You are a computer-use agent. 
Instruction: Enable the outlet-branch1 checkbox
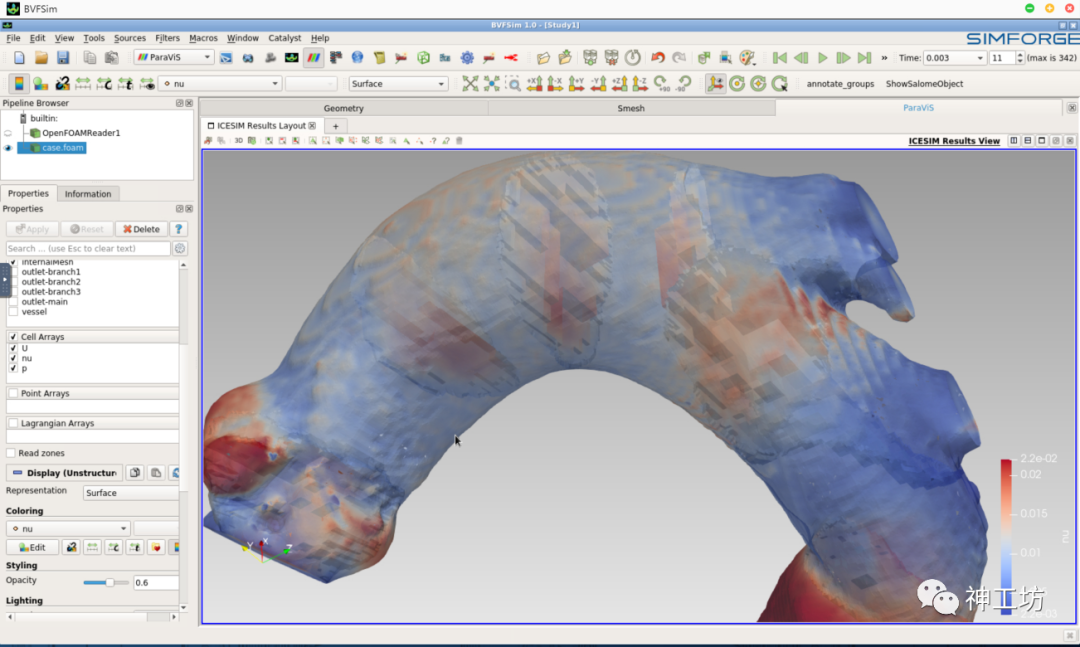coord(13,272)
